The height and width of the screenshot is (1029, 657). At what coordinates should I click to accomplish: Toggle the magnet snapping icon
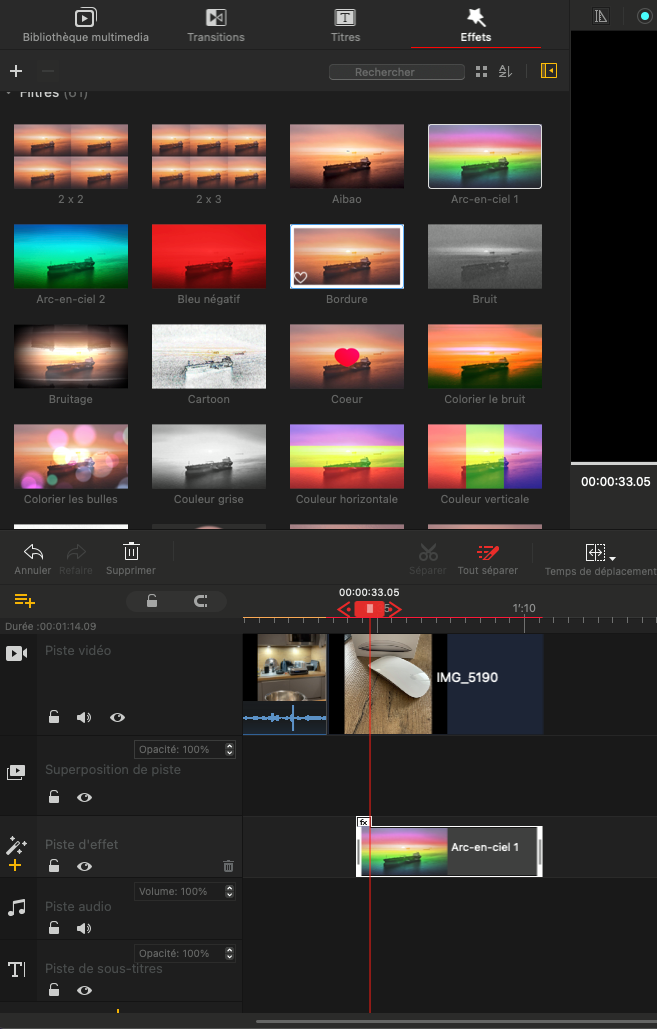click(201, 601)
